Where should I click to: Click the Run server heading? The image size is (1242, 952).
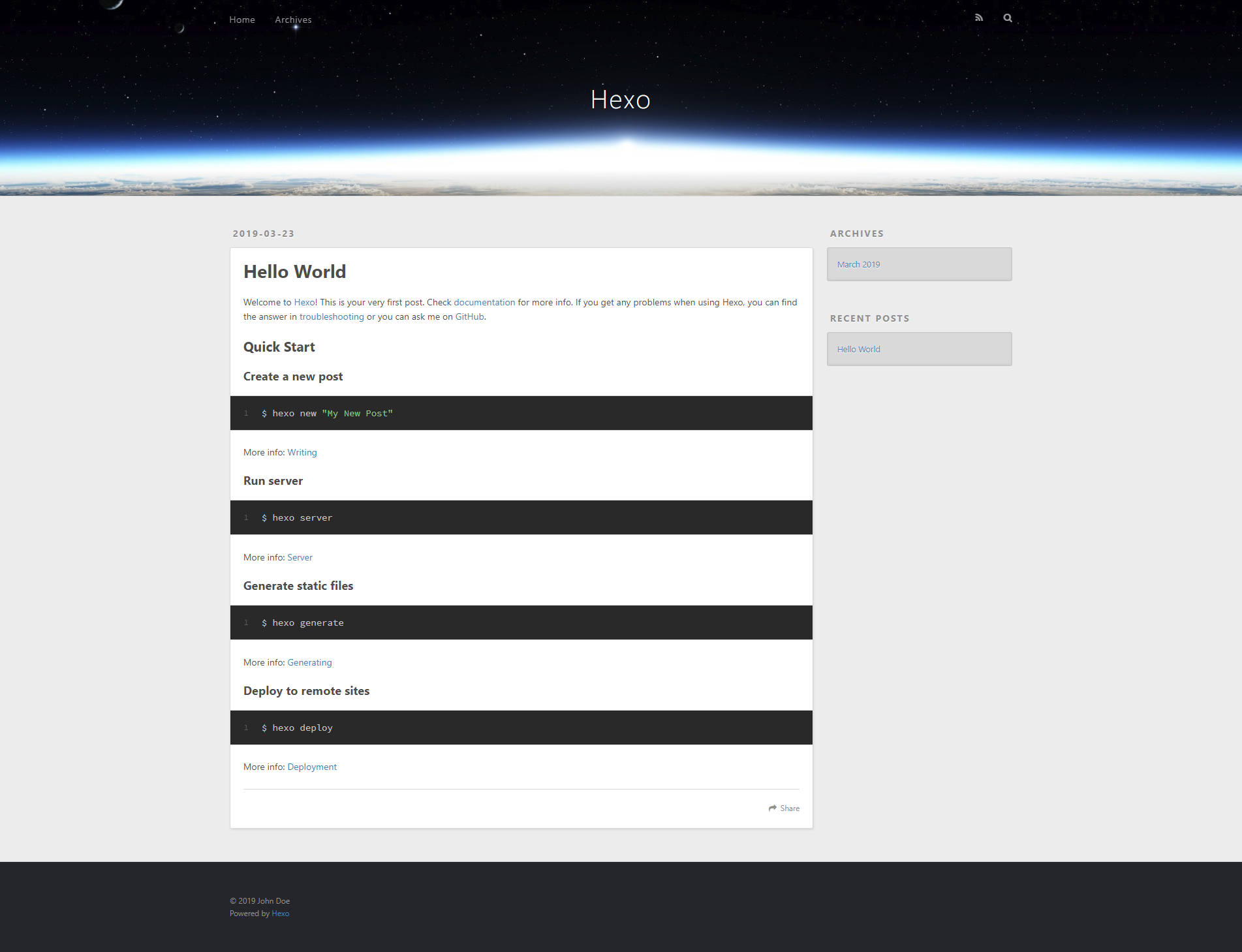[273, 481]
